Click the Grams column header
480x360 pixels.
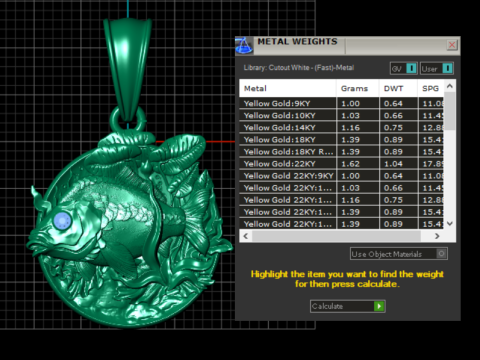[358, 88]
